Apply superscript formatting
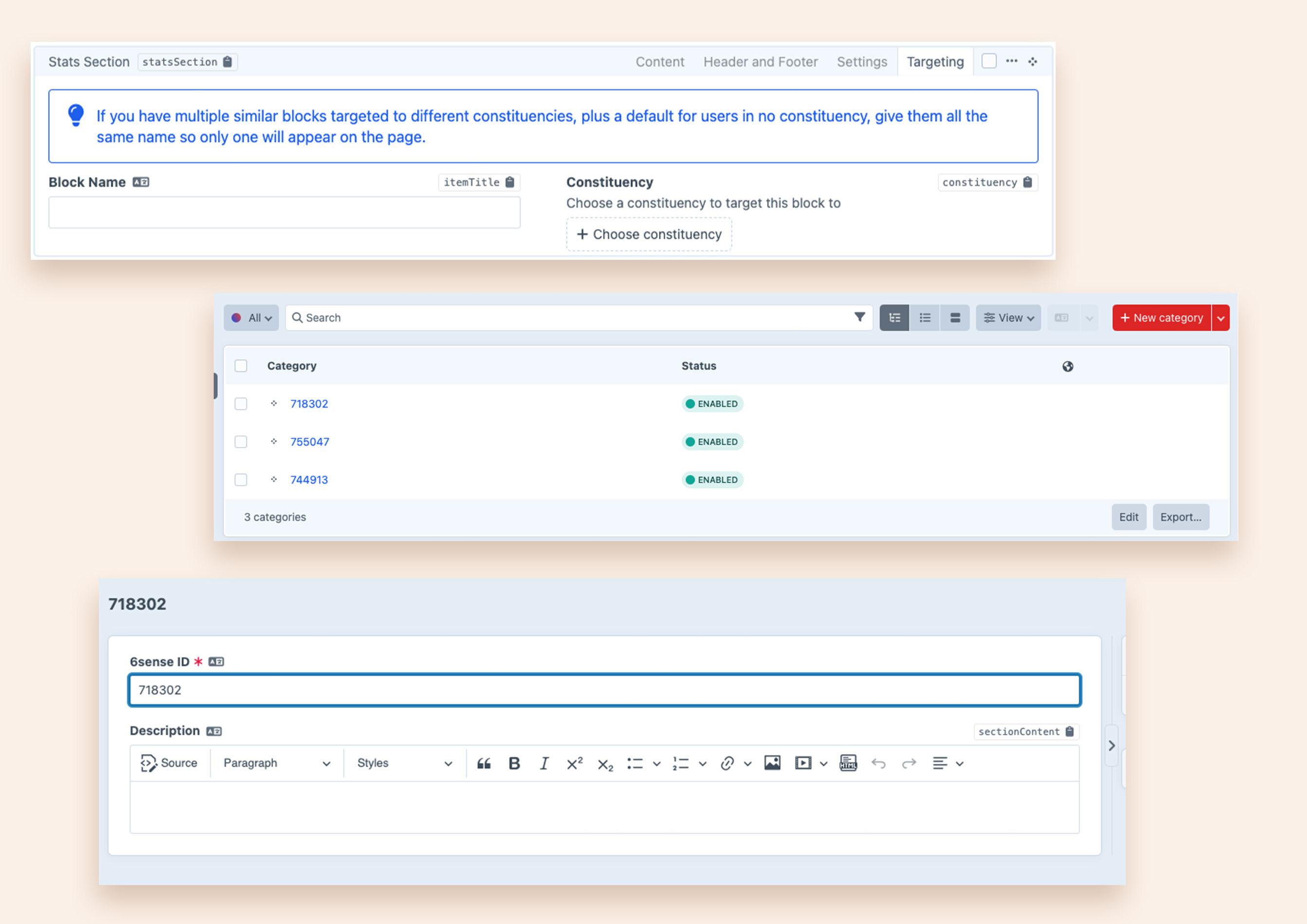Viewport: 1307px width, 924px height. click(x=574, y=763)
